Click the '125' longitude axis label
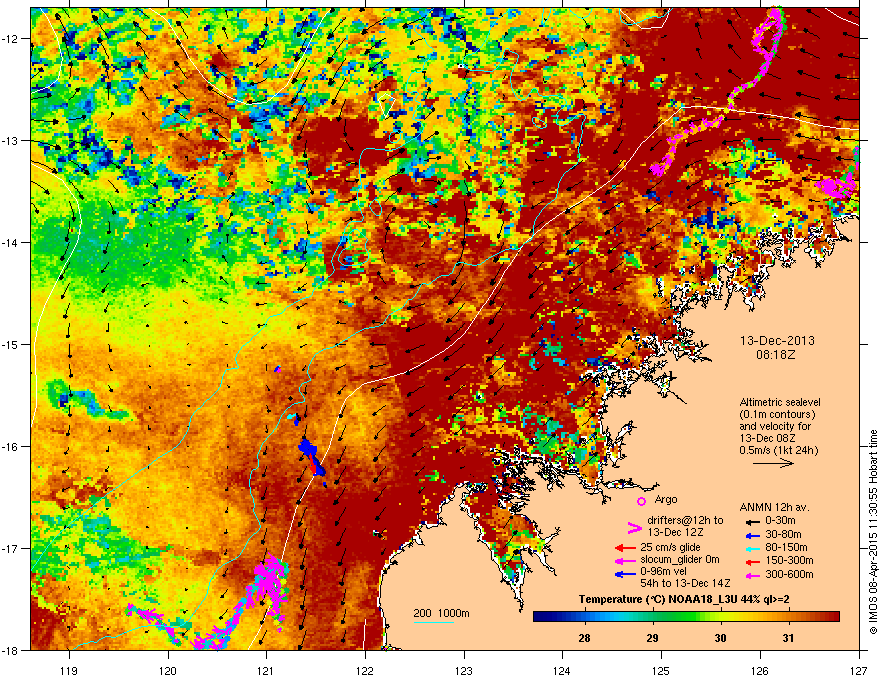 pyautogui.click(x=661, y=670)
